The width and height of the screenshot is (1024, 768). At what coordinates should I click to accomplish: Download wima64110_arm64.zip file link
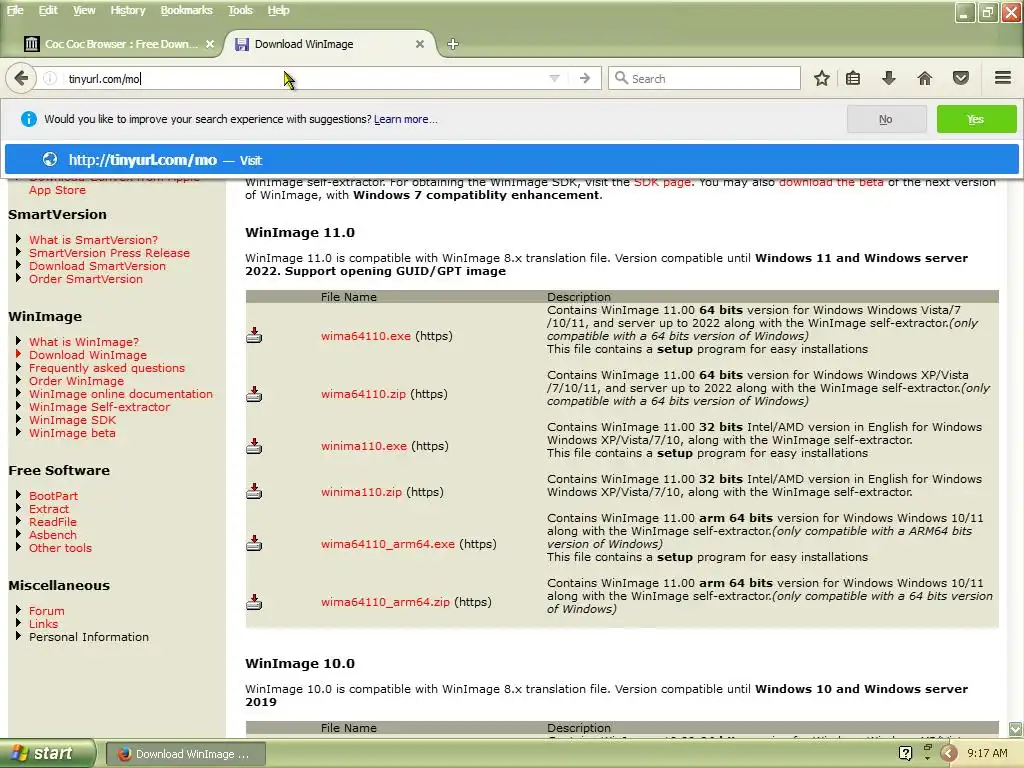click(x=385, y=602)
